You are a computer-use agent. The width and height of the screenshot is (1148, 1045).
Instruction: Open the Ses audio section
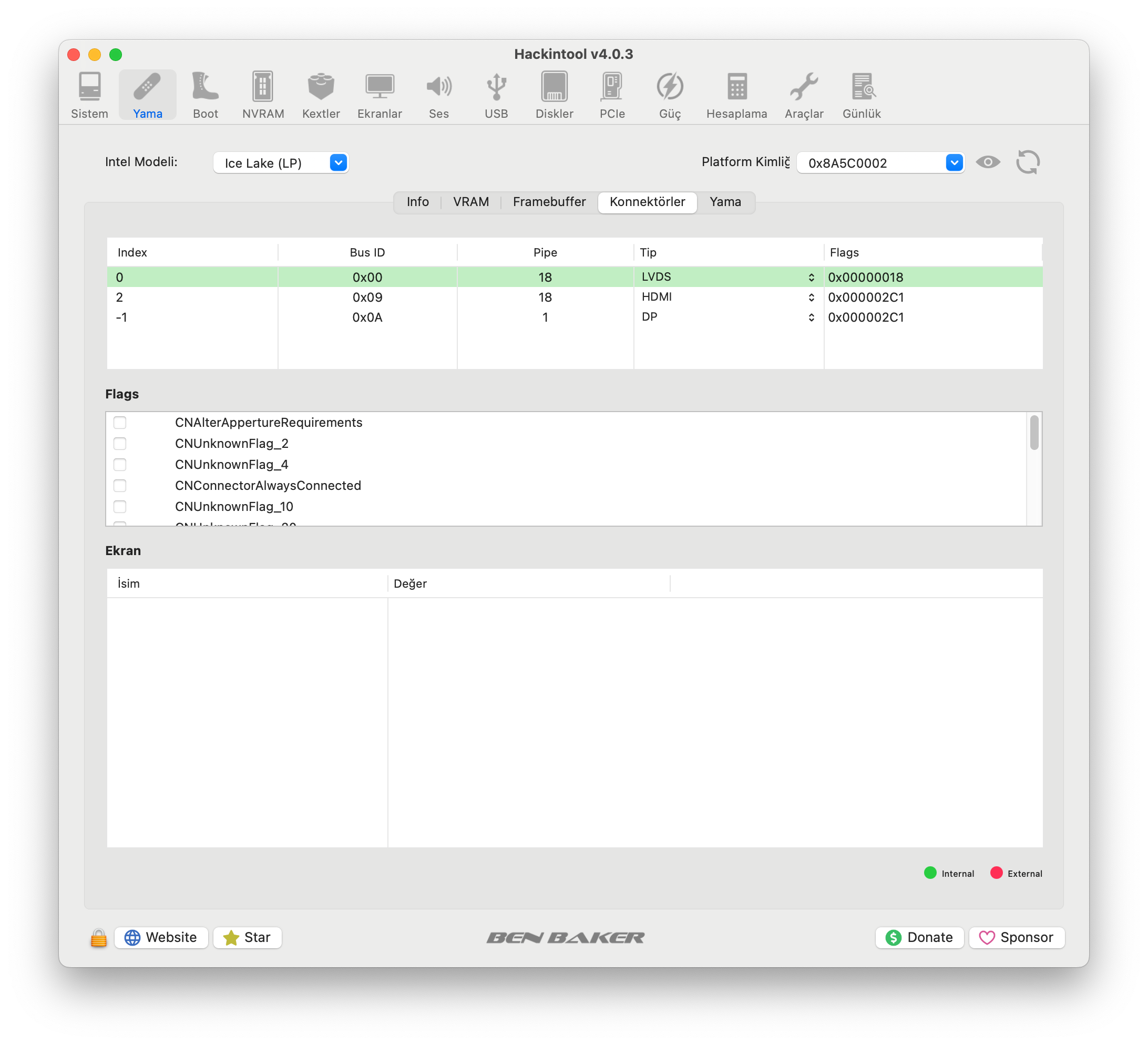438,95
